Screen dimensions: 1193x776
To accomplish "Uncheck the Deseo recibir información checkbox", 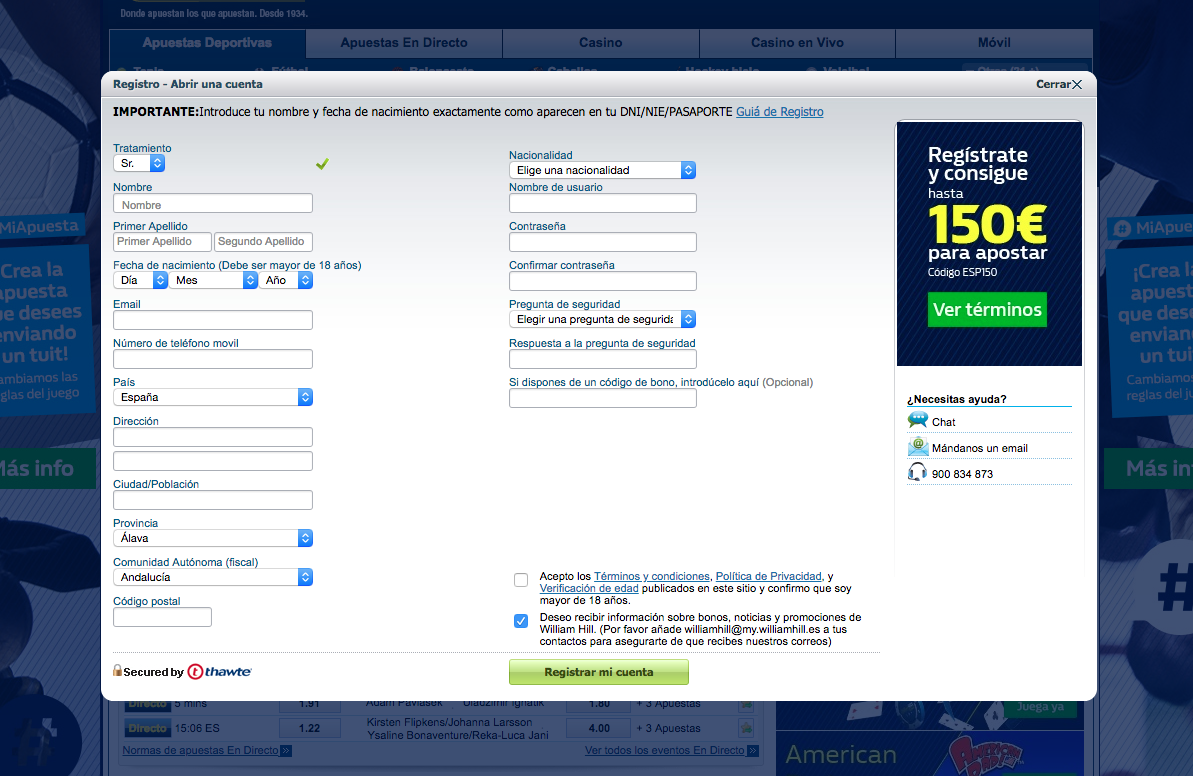I will (x=521, y=621).
